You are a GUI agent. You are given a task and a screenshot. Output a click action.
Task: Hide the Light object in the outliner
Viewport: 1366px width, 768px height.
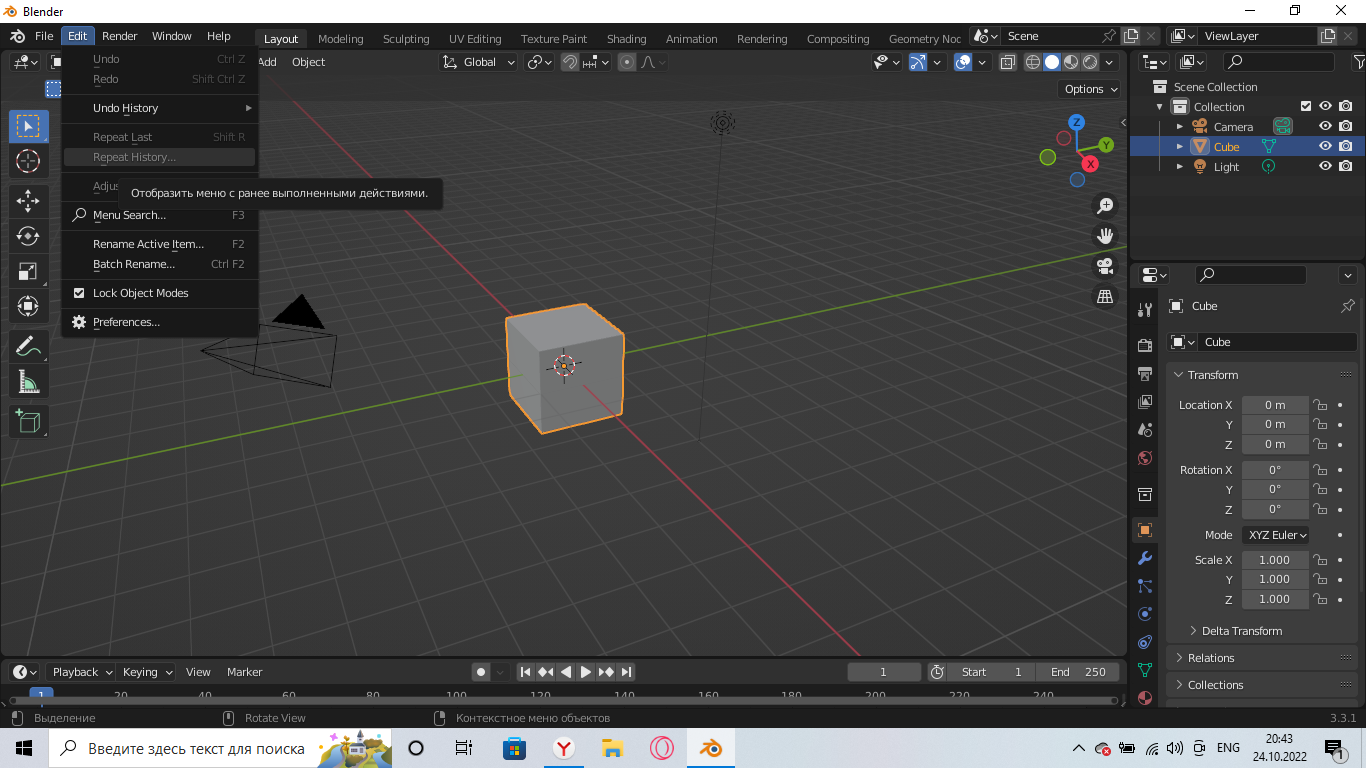tap(1325, 166)
